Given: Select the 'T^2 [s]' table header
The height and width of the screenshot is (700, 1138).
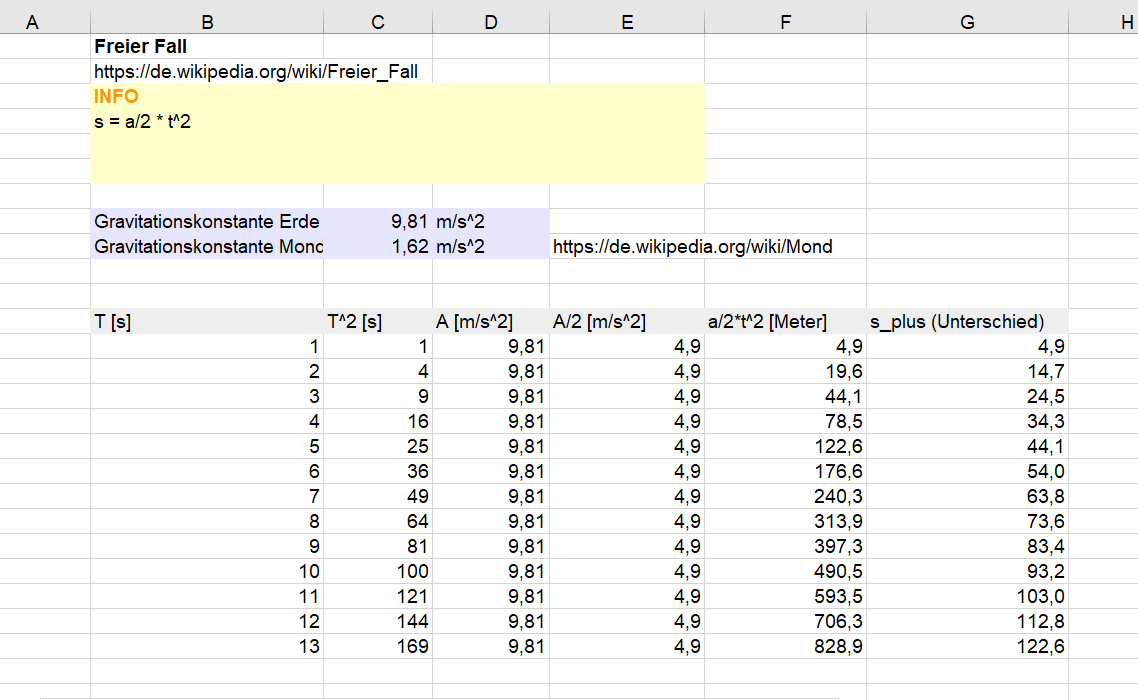Looking at the screenshot, I should tap(377, 321).
